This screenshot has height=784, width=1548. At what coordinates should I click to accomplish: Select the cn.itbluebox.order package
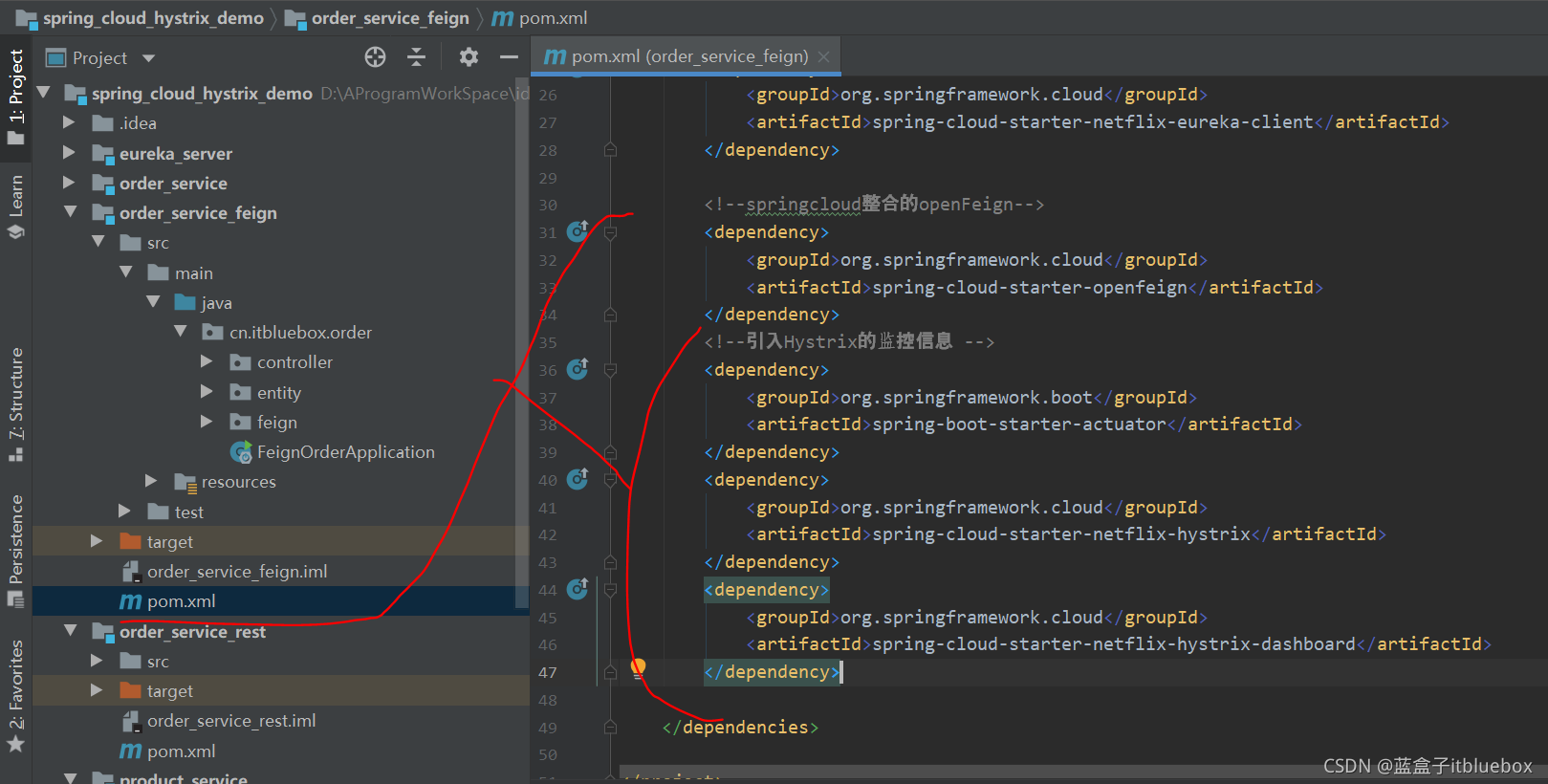(288, 333)
